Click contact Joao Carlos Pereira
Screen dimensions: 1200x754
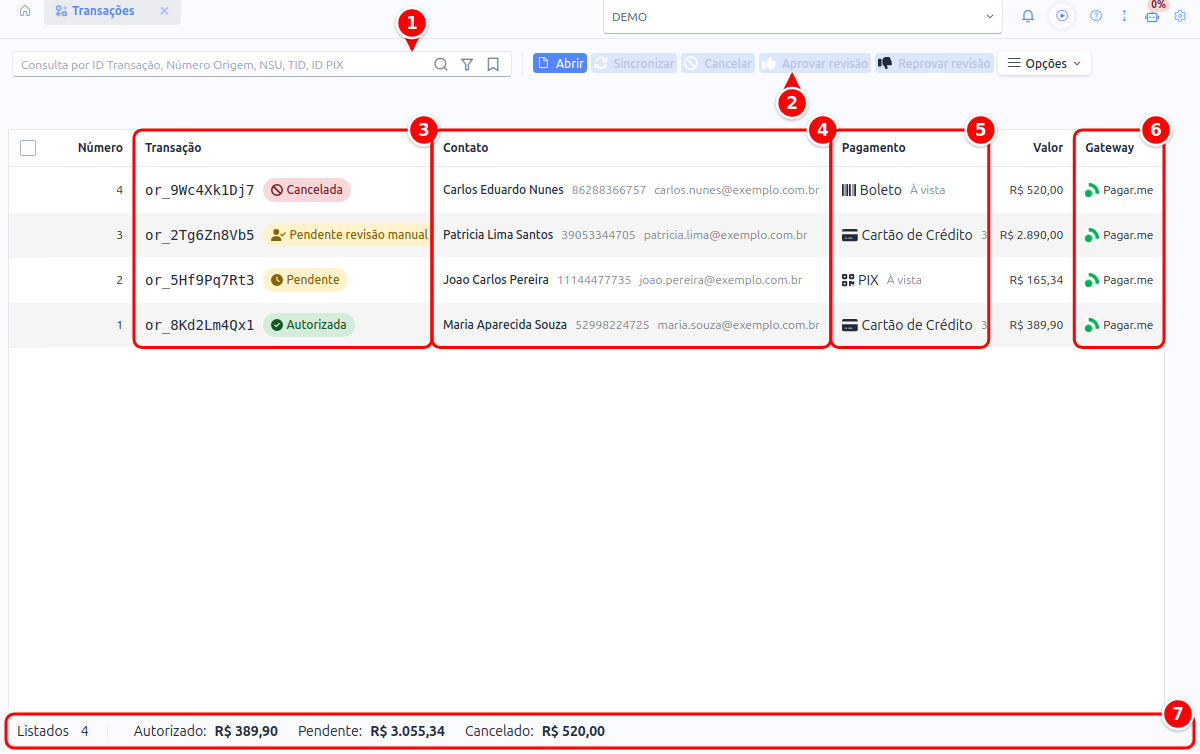click(x=496, y=280)
